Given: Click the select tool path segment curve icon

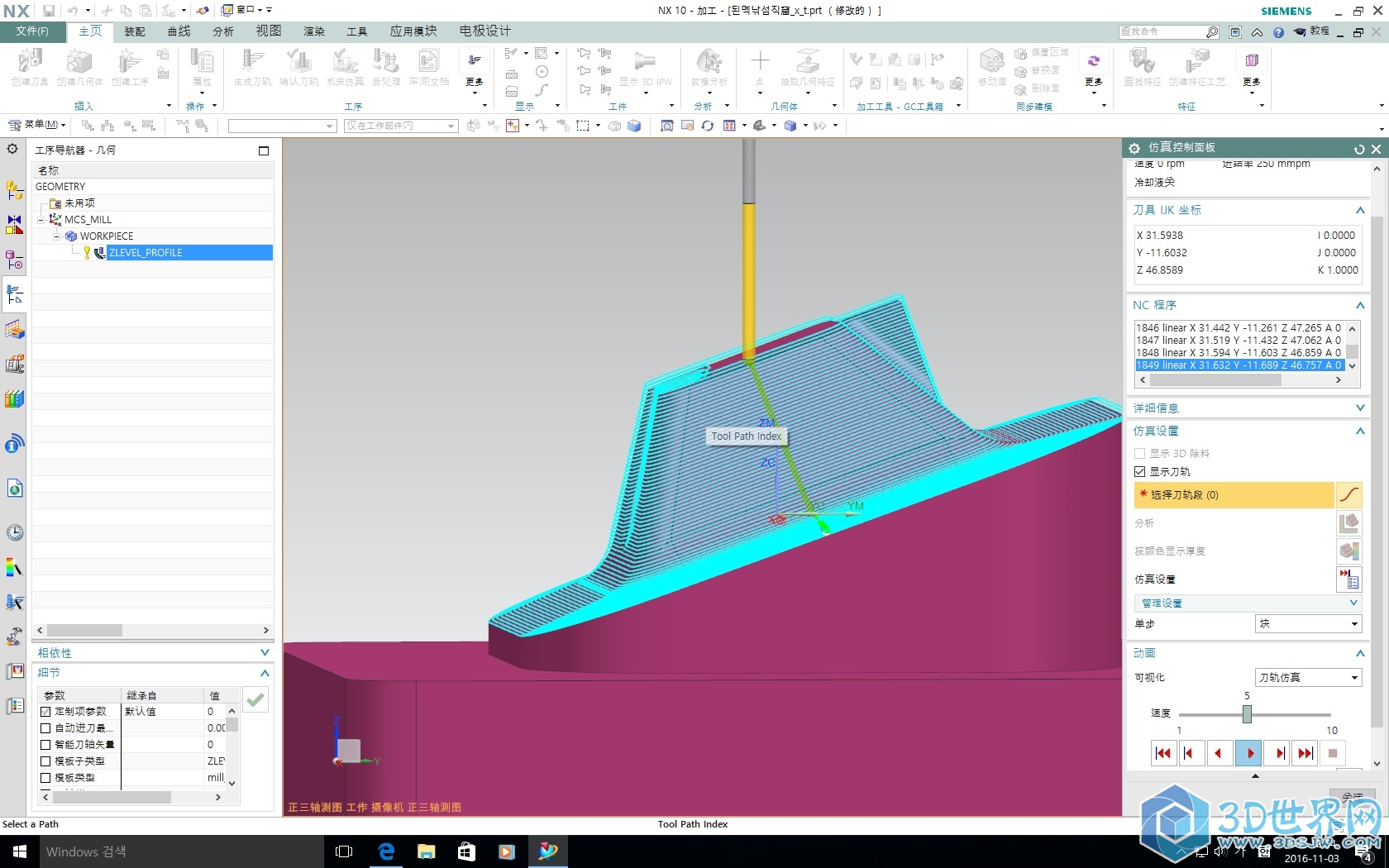Looking at the screenshot, I should pos(1348,495).
